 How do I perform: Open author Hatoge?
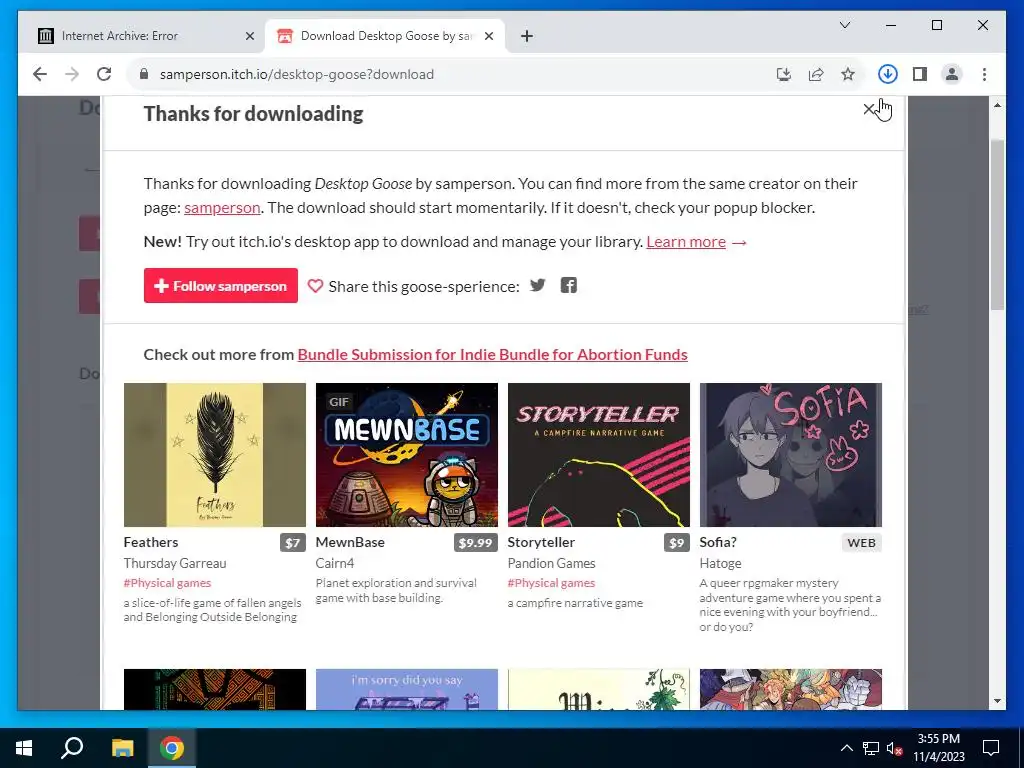coord(720,563)
